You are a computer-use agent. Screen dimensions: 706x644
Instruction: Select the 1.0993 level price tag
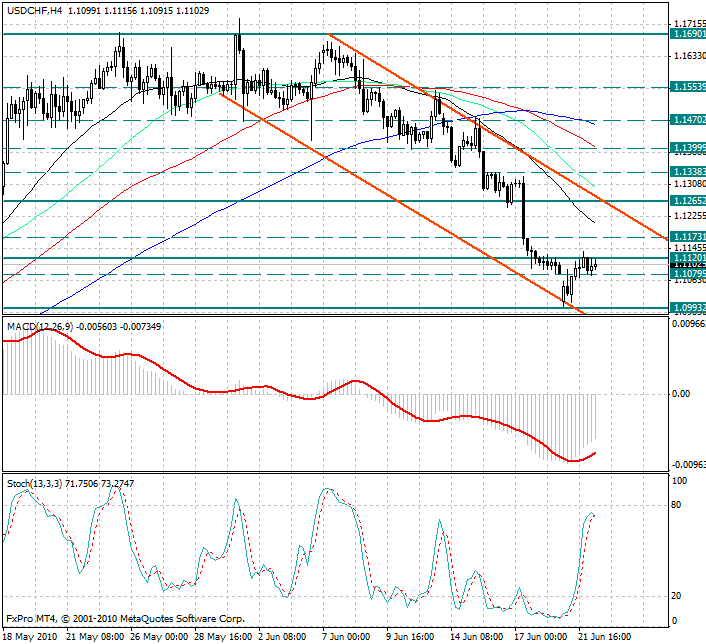point(688,308)
